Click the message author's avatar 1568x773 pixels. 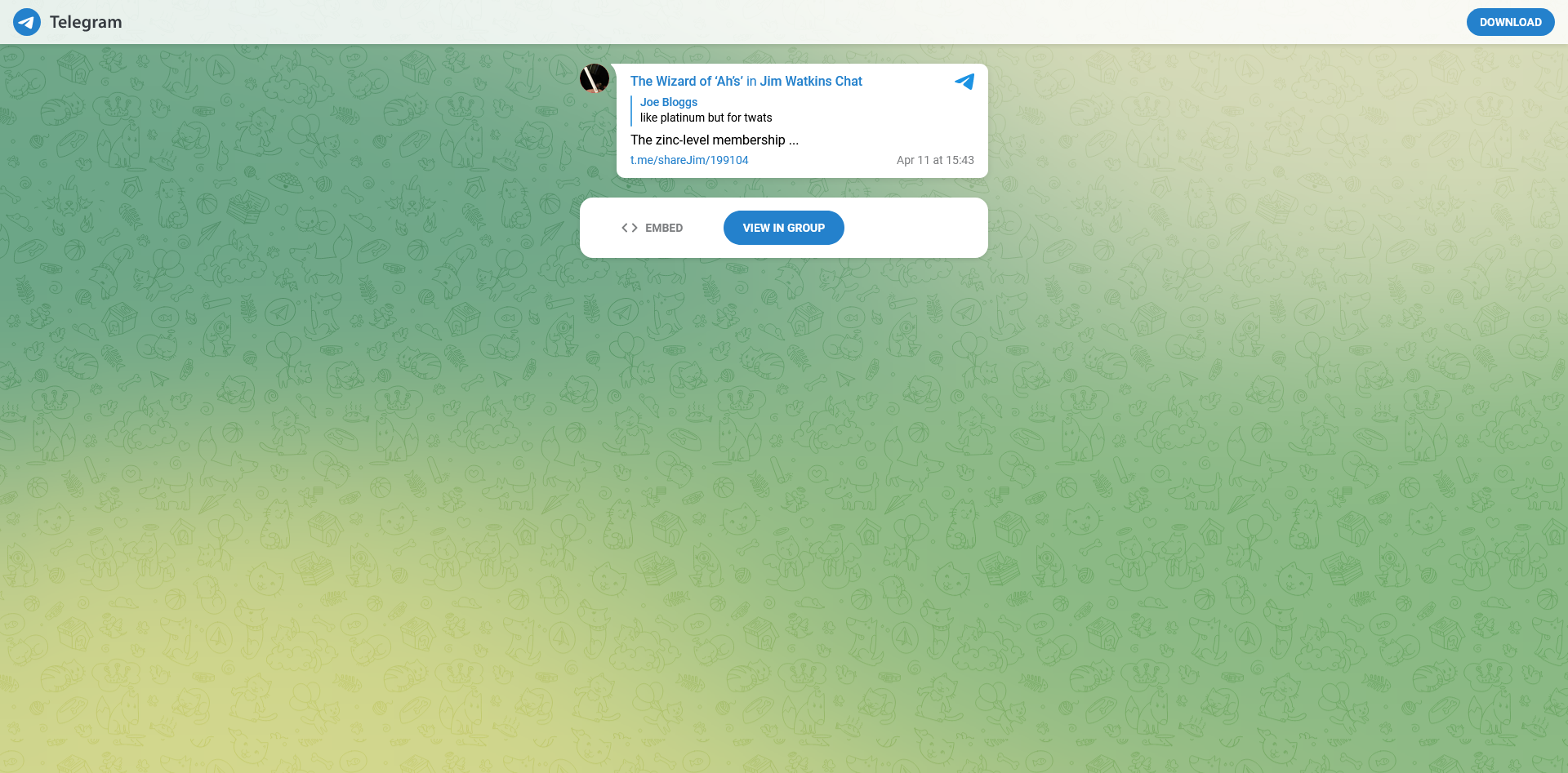595,78
